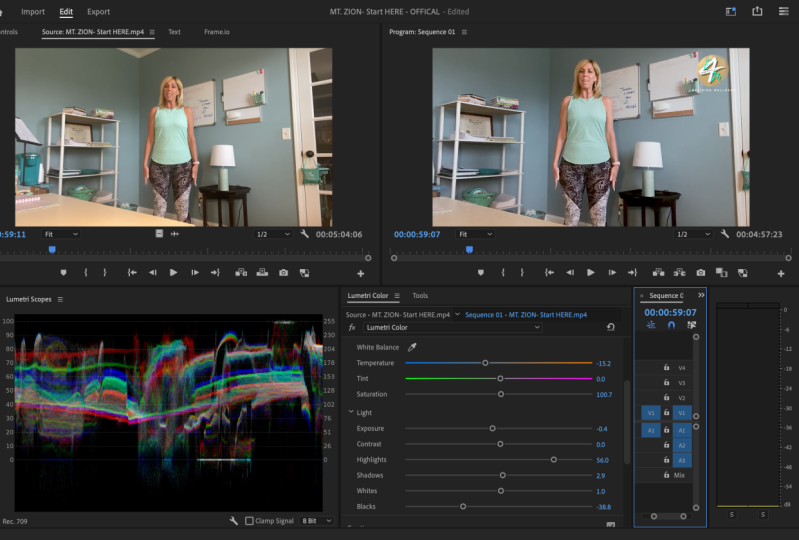Collapse the Light section

tap(351, 412)
